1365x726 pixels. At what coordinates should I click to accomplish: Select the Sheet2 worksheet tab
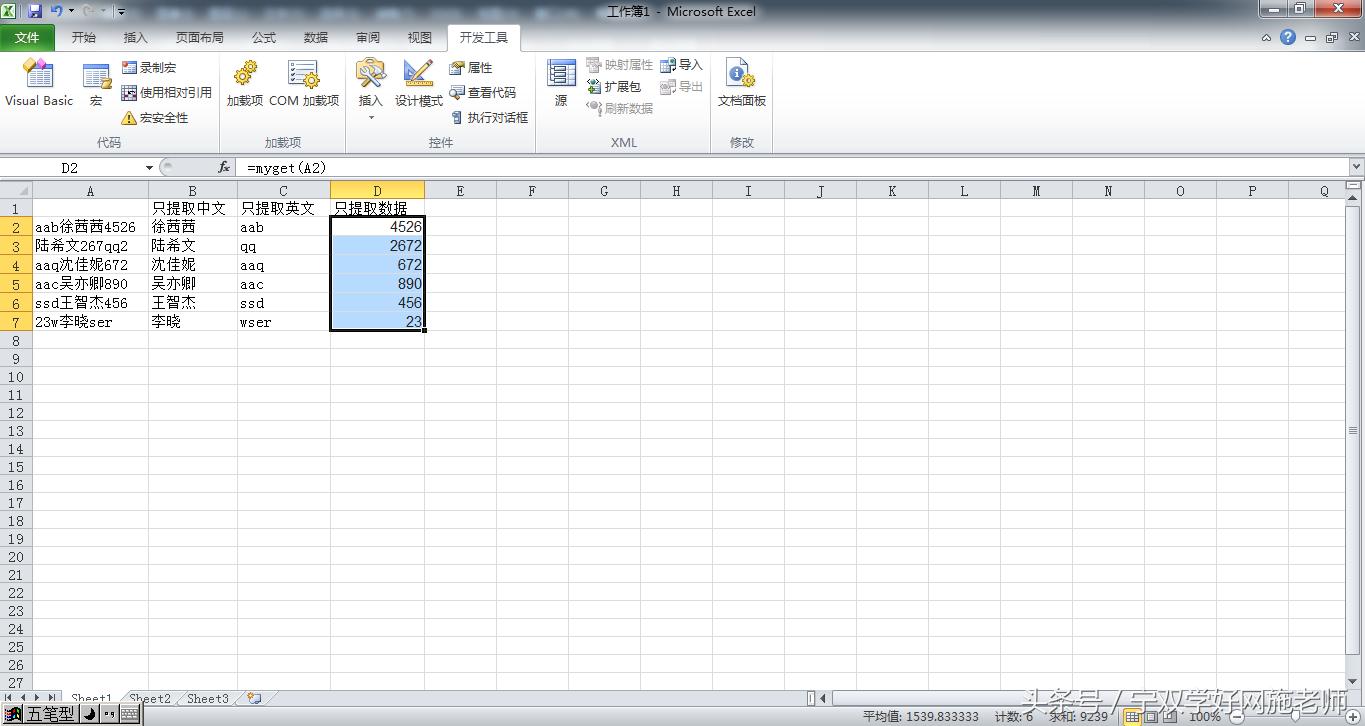click(x=150, y=699)
